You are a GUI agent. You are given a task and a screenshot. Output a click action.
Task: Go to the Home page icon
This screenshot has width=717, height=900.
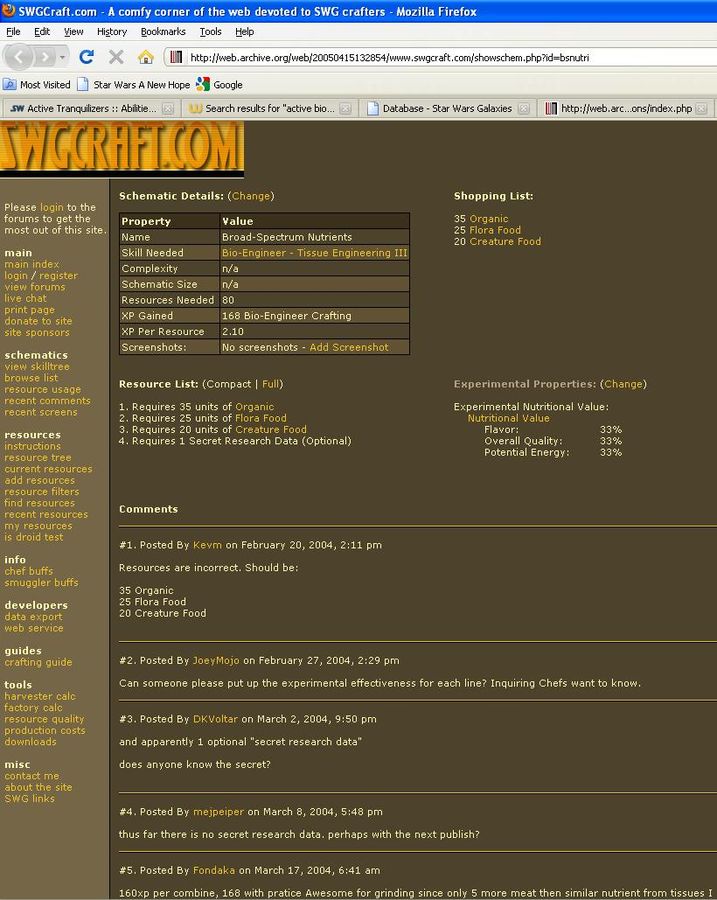pos(146,57)
